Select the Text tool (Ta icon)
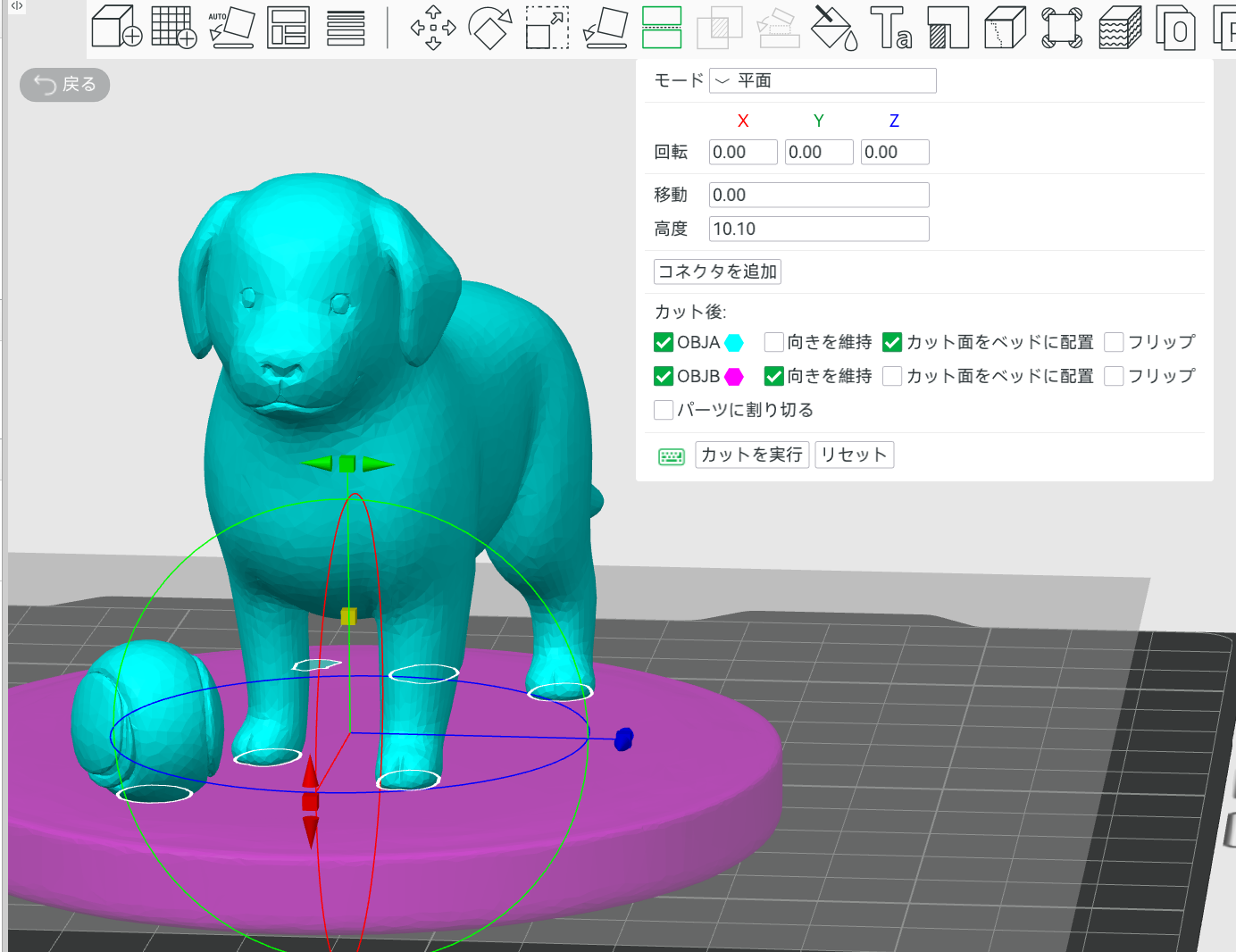1236x952 pixels. [x=891, y=28]
